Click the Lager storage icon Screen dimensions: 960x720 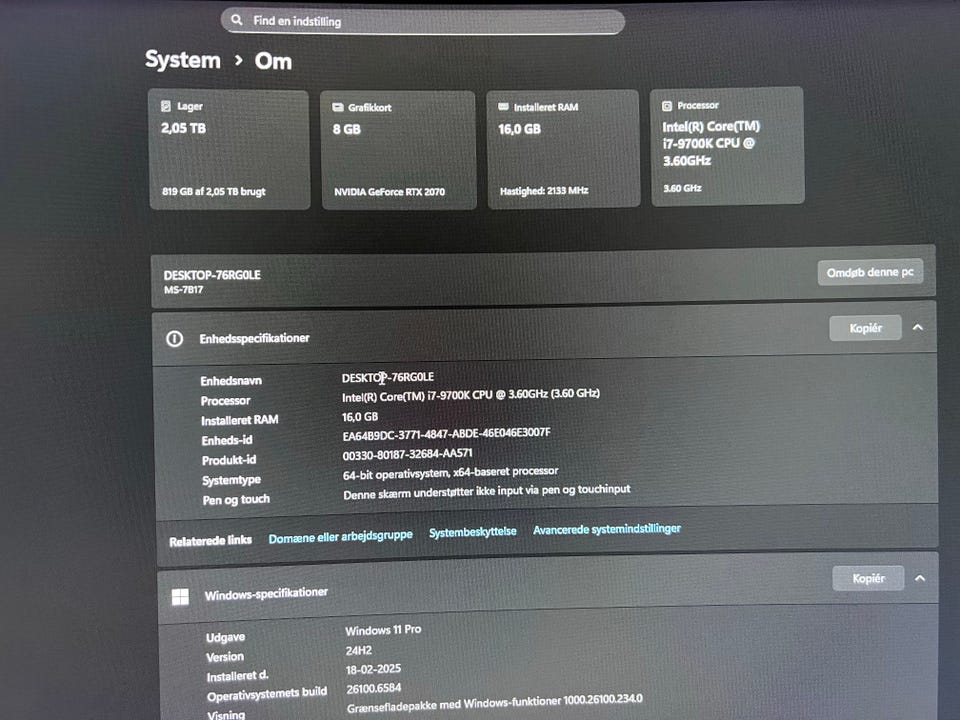pos(166,106)
